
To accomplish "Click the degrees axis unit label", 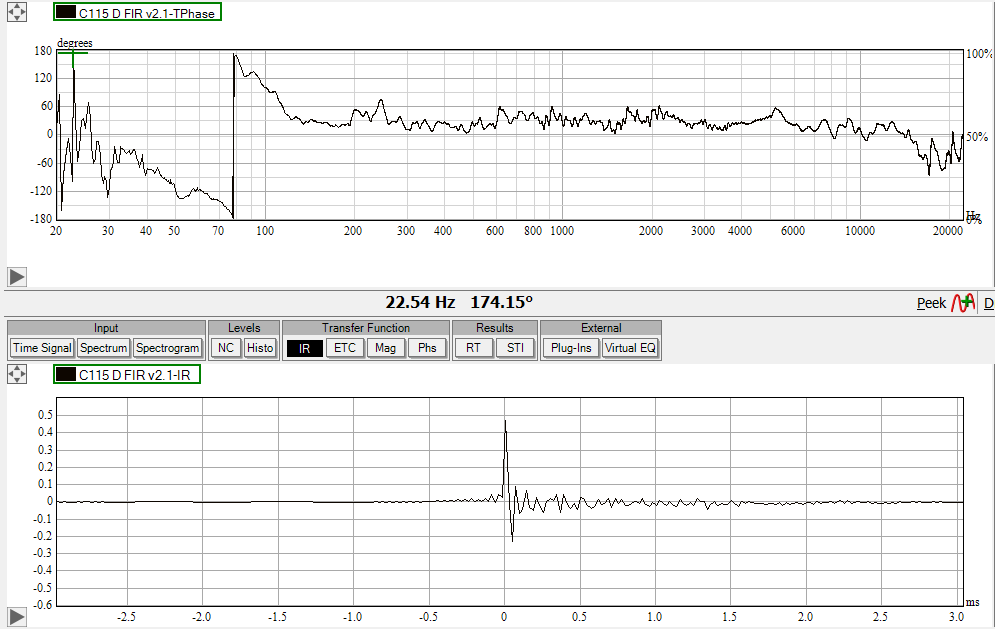I will 75,43.
